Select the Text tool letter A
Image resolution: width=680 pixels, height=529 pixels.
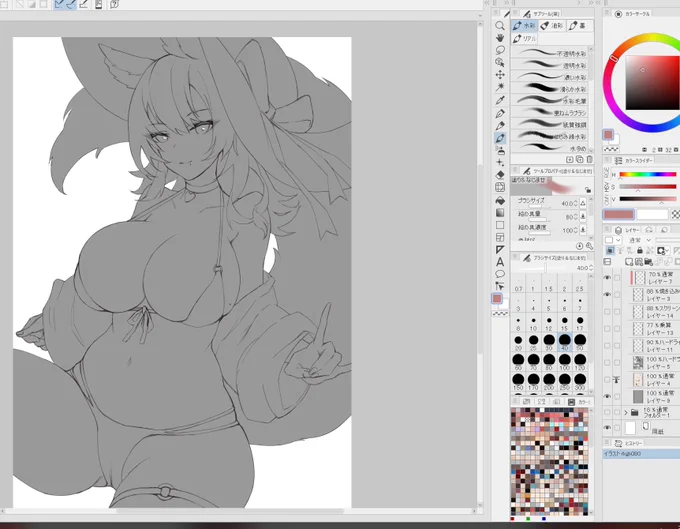(500, 262)
